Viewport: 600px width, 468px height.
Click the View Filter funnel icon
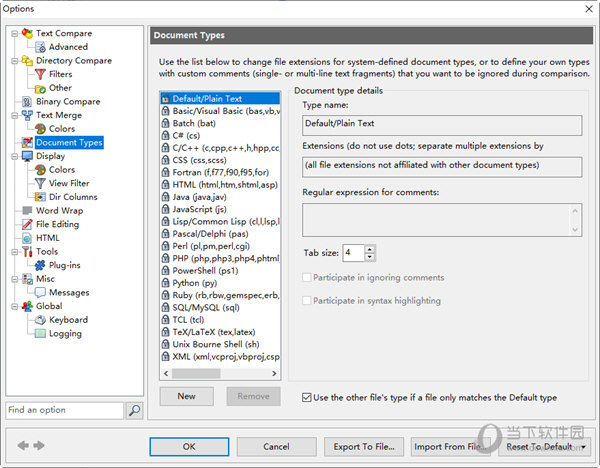[x=40, y=183]
